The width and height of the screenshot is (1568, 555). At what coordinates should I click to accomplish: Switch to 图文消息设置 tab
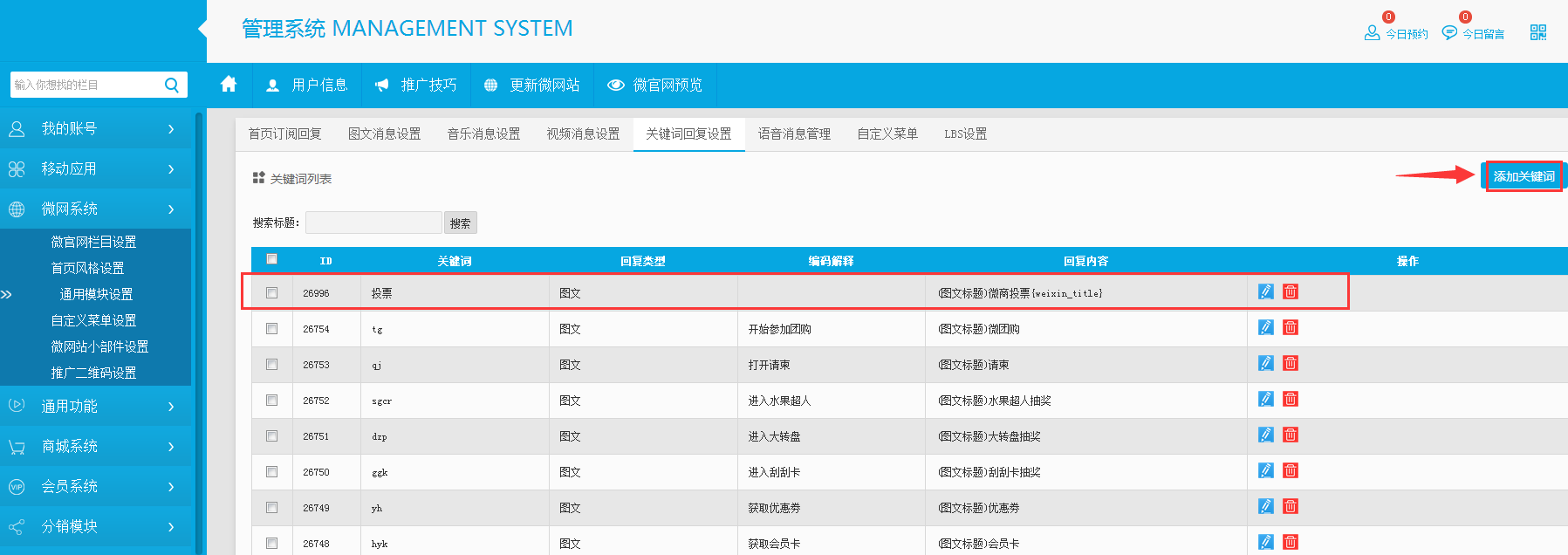tap(384, 134)
